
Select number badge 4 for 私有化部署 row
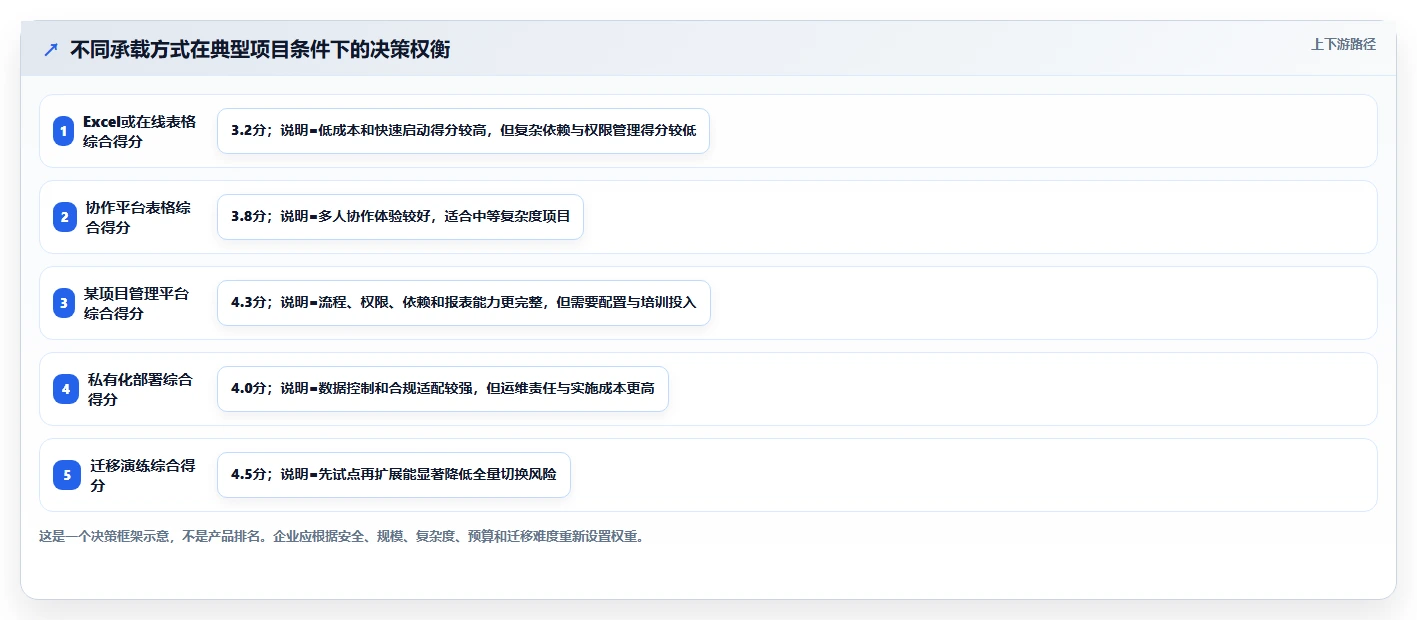click(x=67, y=389)
